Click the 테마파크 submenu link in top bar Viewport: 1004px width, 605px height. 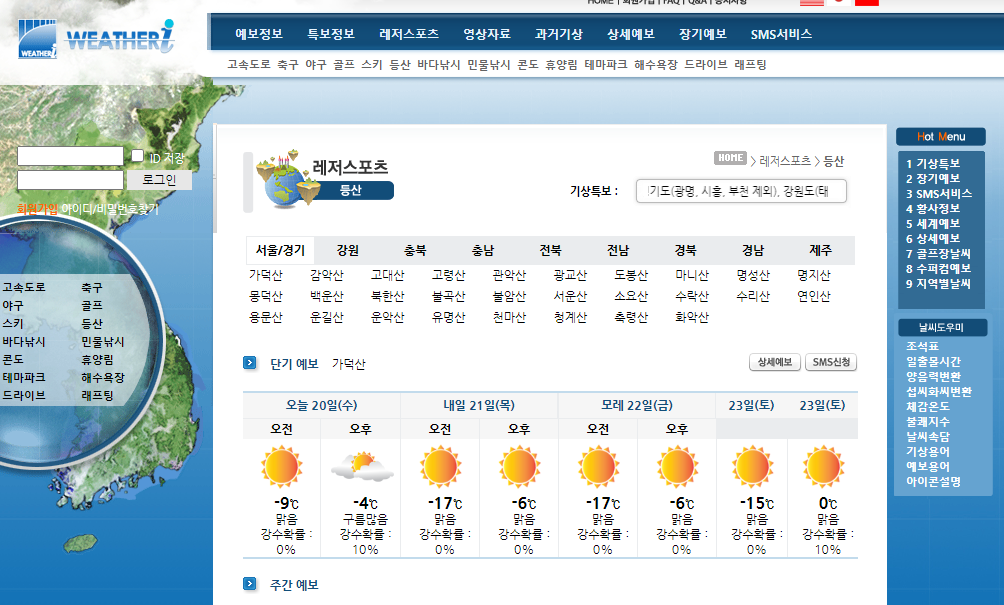[606, 65]
